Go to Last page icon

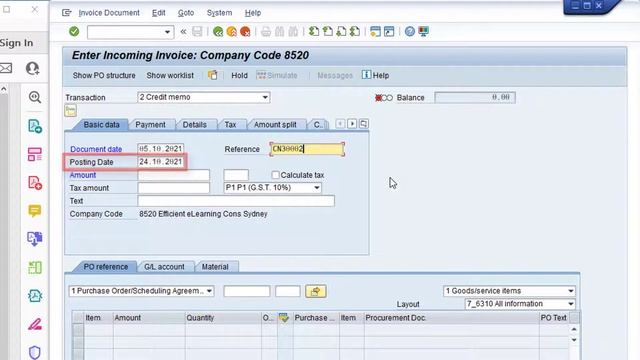click(x=355, y=31)
